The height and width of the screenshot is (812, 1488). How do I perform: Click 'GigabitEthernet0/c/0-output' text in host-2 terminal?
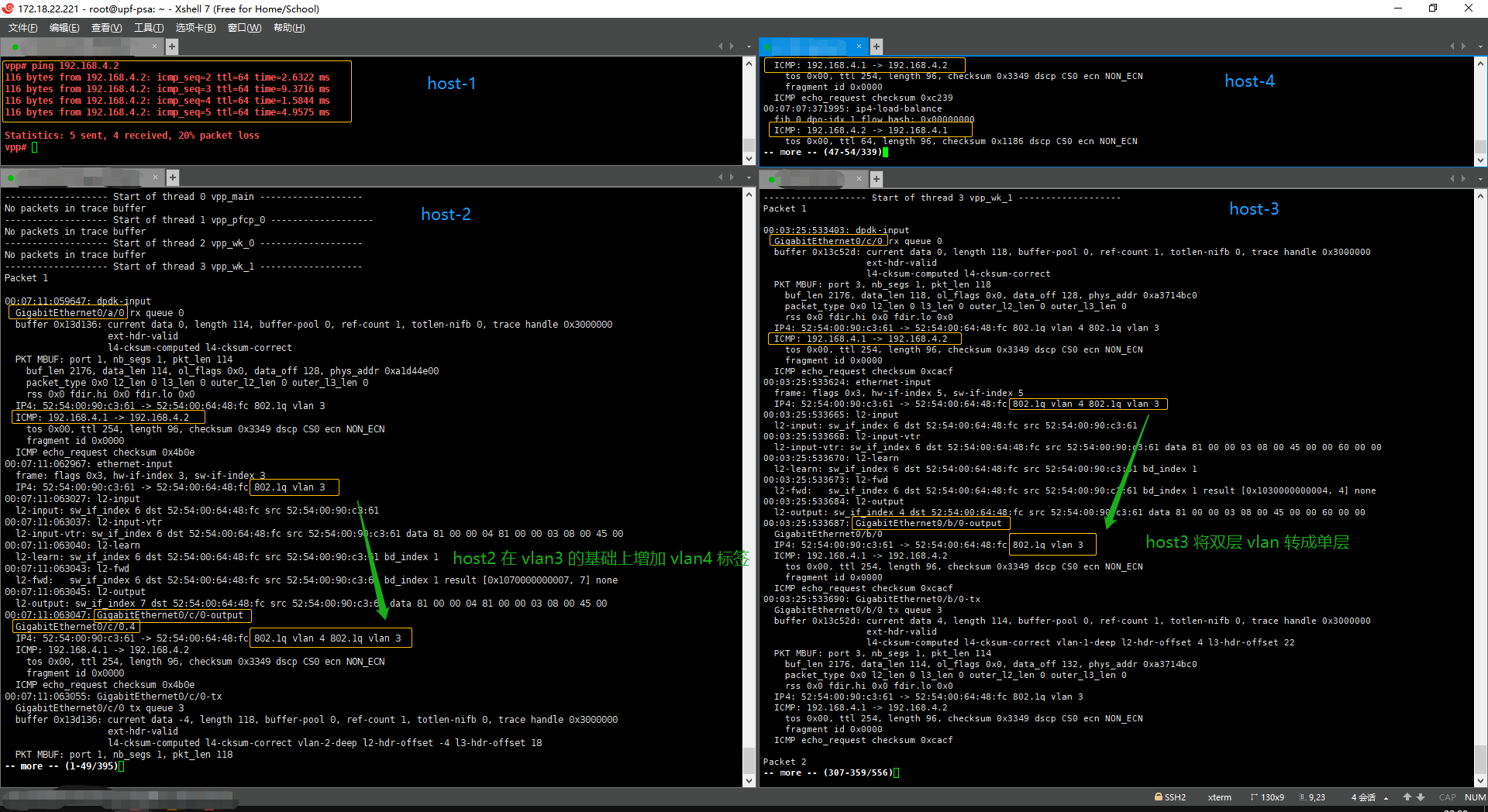pos(170,615)
